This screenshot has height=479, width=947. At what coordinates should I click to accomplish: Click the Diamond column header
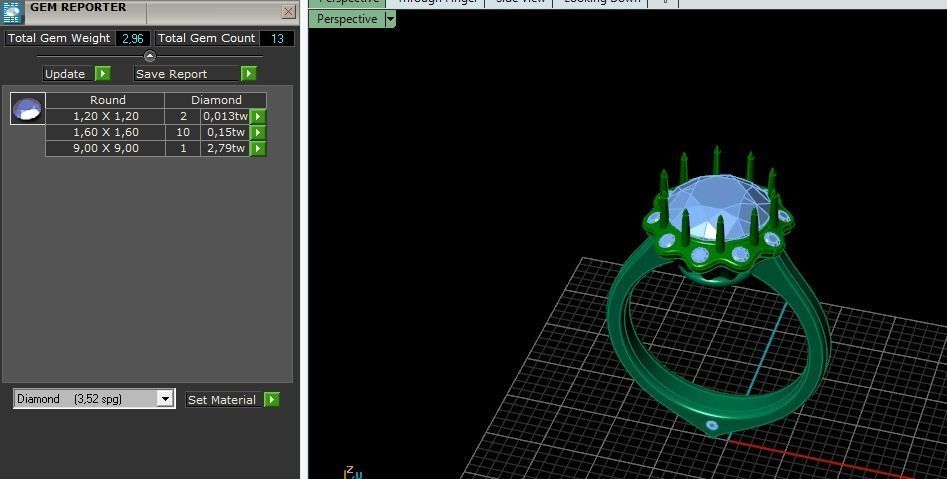216,100
